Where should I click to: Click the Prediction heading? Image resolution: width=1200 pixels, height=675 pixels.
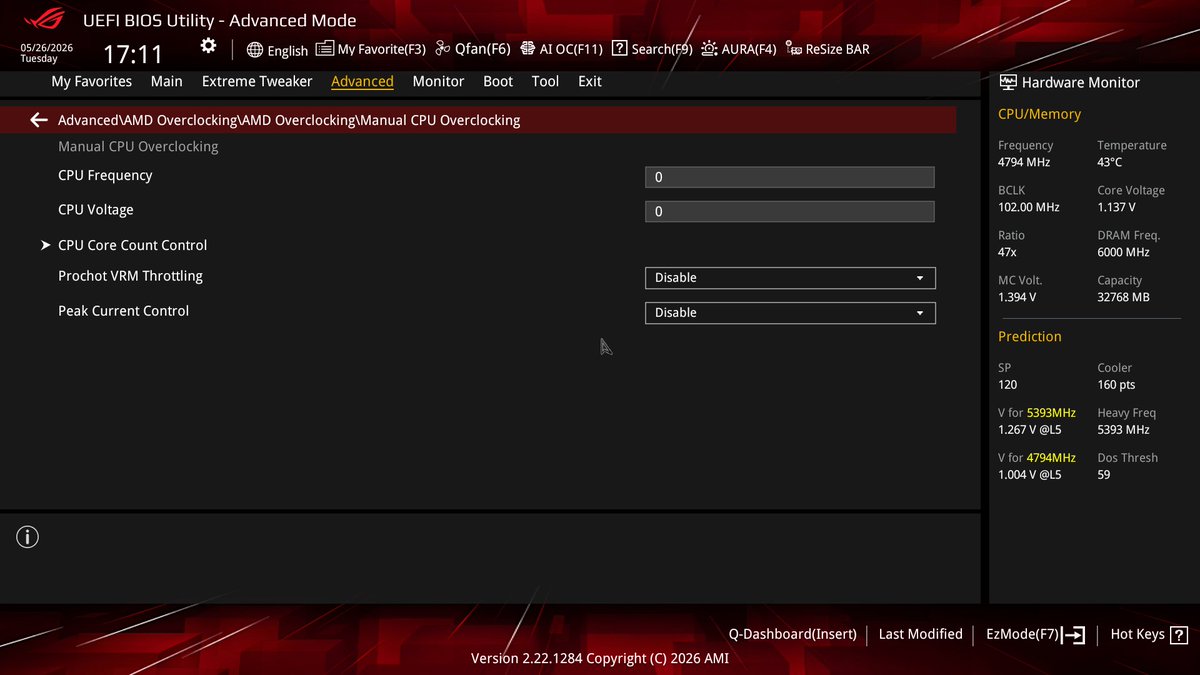coord(1029,336)
